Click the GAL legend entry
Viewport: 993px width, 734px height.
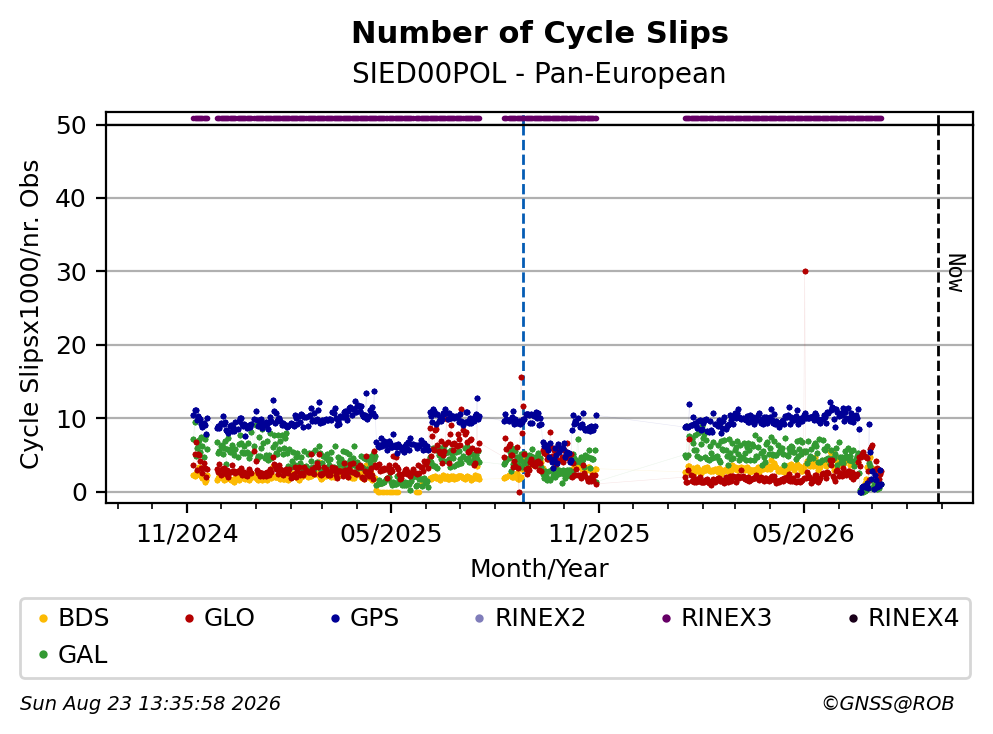pos(73,654)
